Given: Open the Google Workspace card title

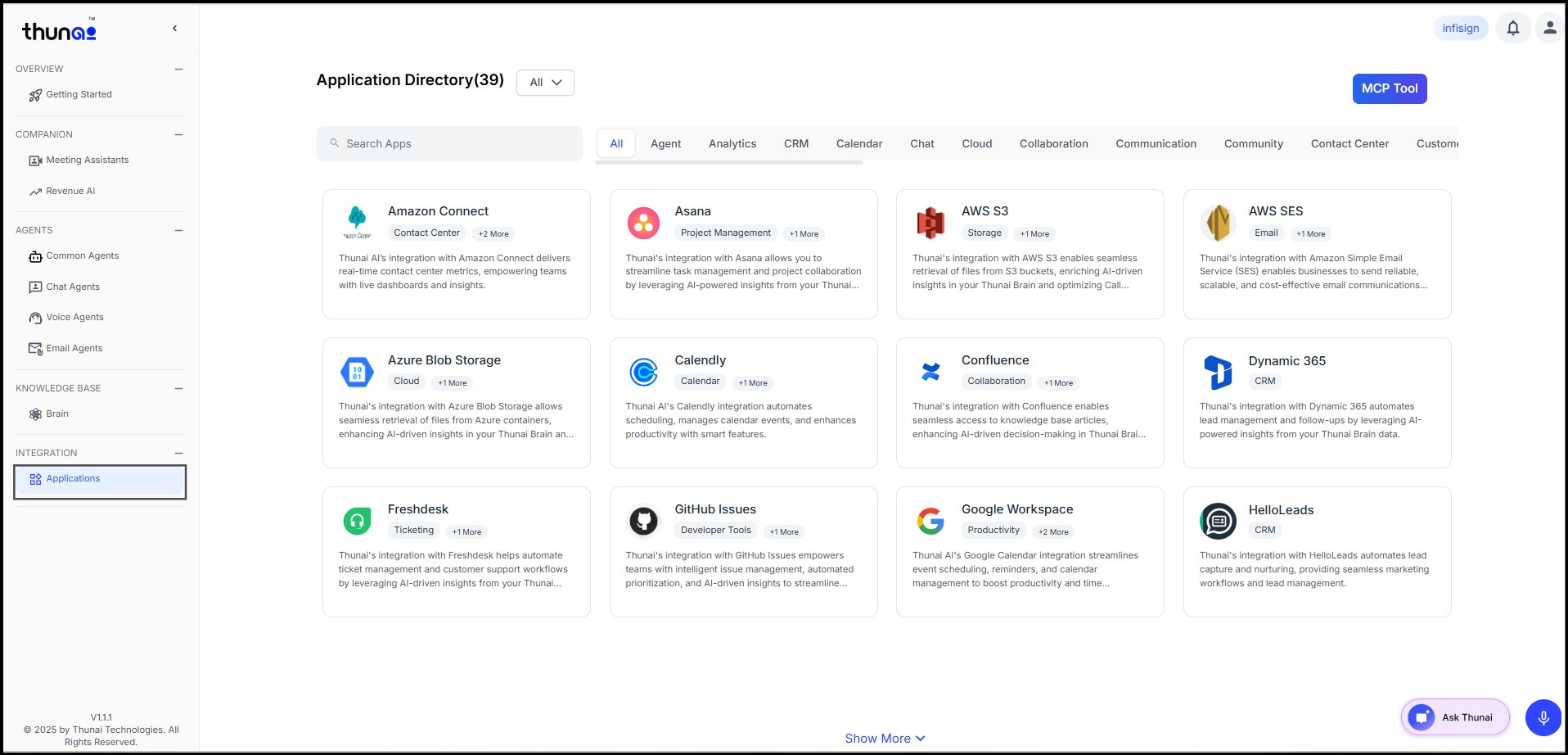Looking at the screenshot, I should click(x=1017, y=509).
